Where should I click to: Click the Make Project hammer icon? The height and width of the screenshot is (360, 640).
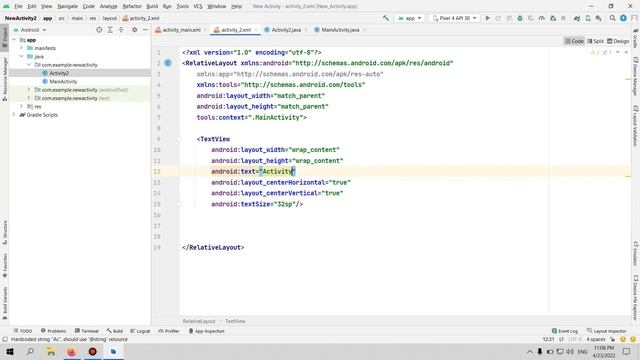(x=386, y=18)
